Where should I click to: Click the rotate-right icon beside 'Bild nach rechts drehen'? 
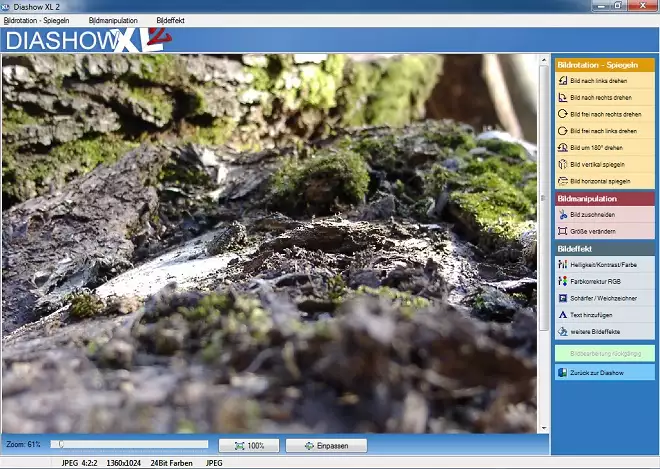tap(563, 97)
